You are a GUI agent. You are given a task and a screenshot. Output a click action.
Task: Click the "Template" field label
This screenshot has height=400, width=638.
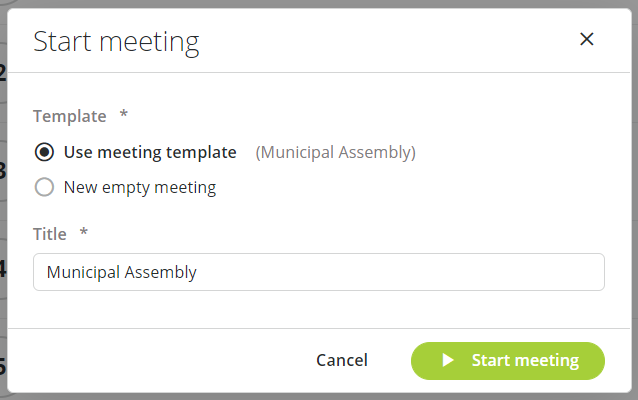[x=70, y=116]
